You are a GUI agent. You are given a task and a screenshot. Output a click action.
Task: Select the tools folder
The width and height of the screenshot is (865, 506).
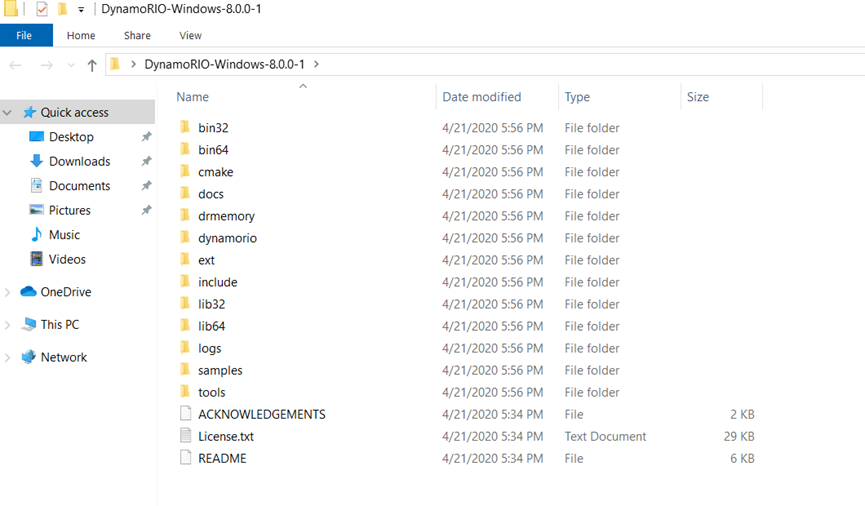[212, 393]
